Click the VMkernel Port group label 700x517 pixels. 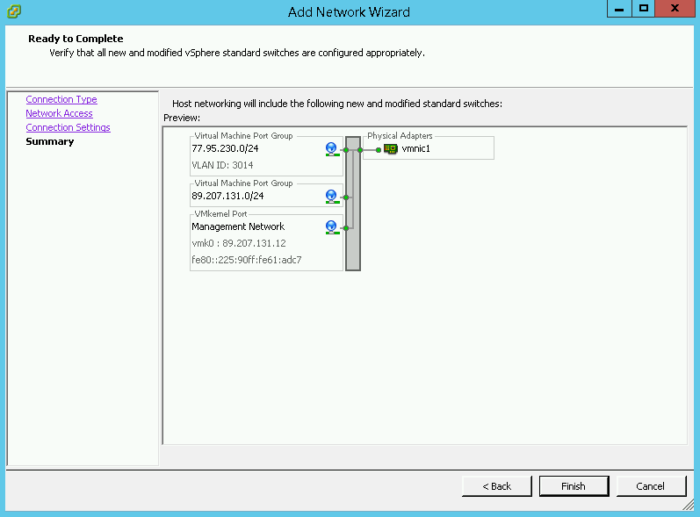221,214
